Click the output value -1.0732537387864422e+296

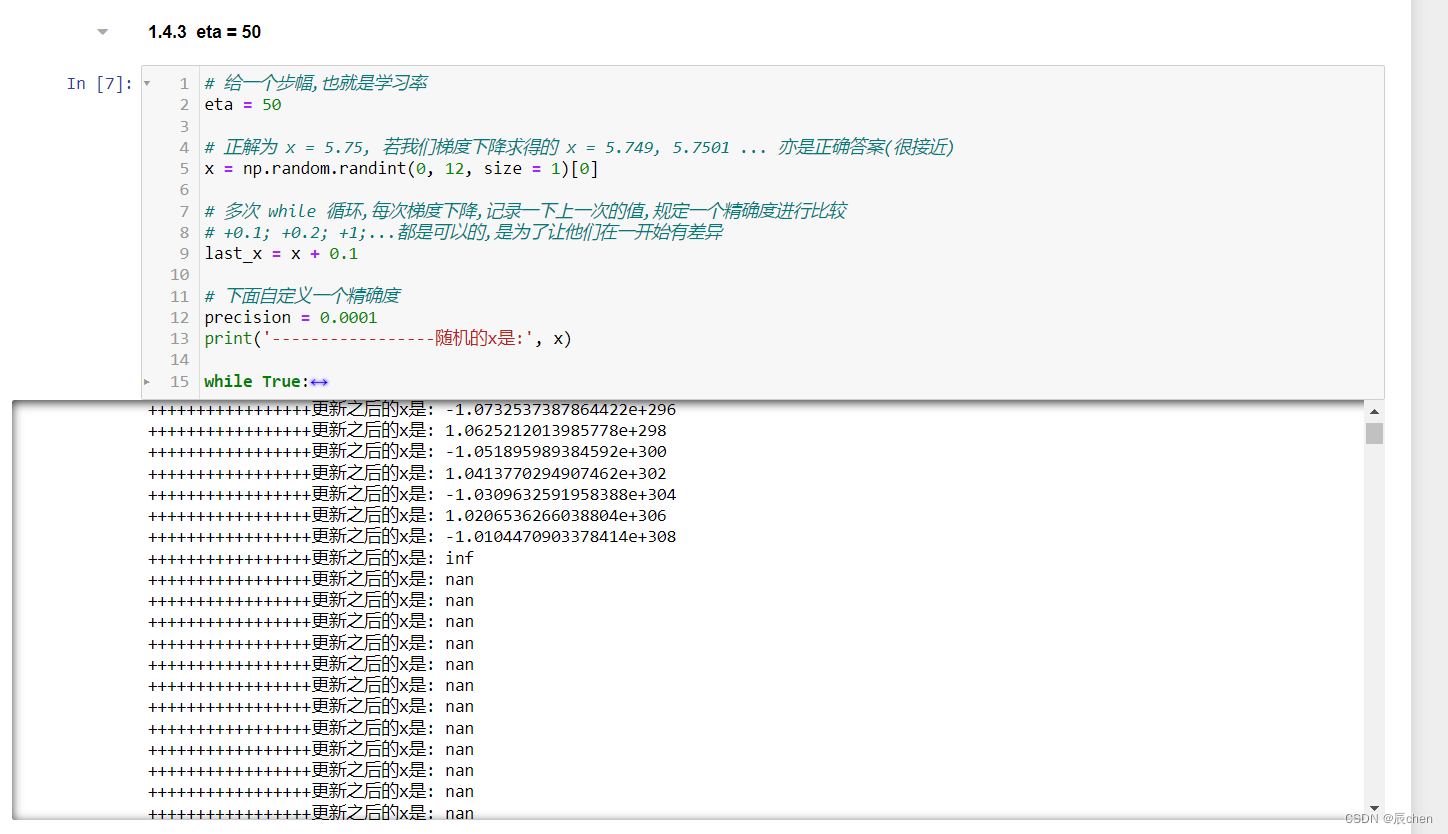(x=560, y=410)
